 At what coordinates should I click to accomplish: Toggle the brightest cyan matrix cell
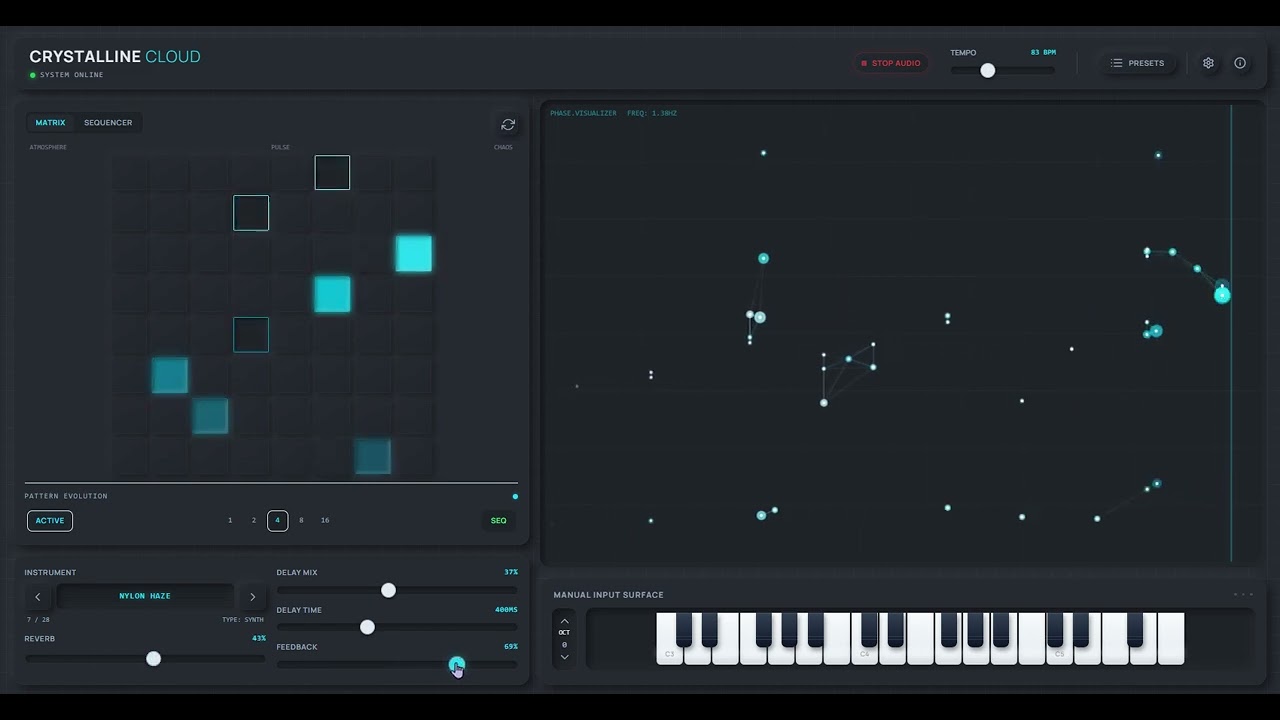tap(414, 254)
